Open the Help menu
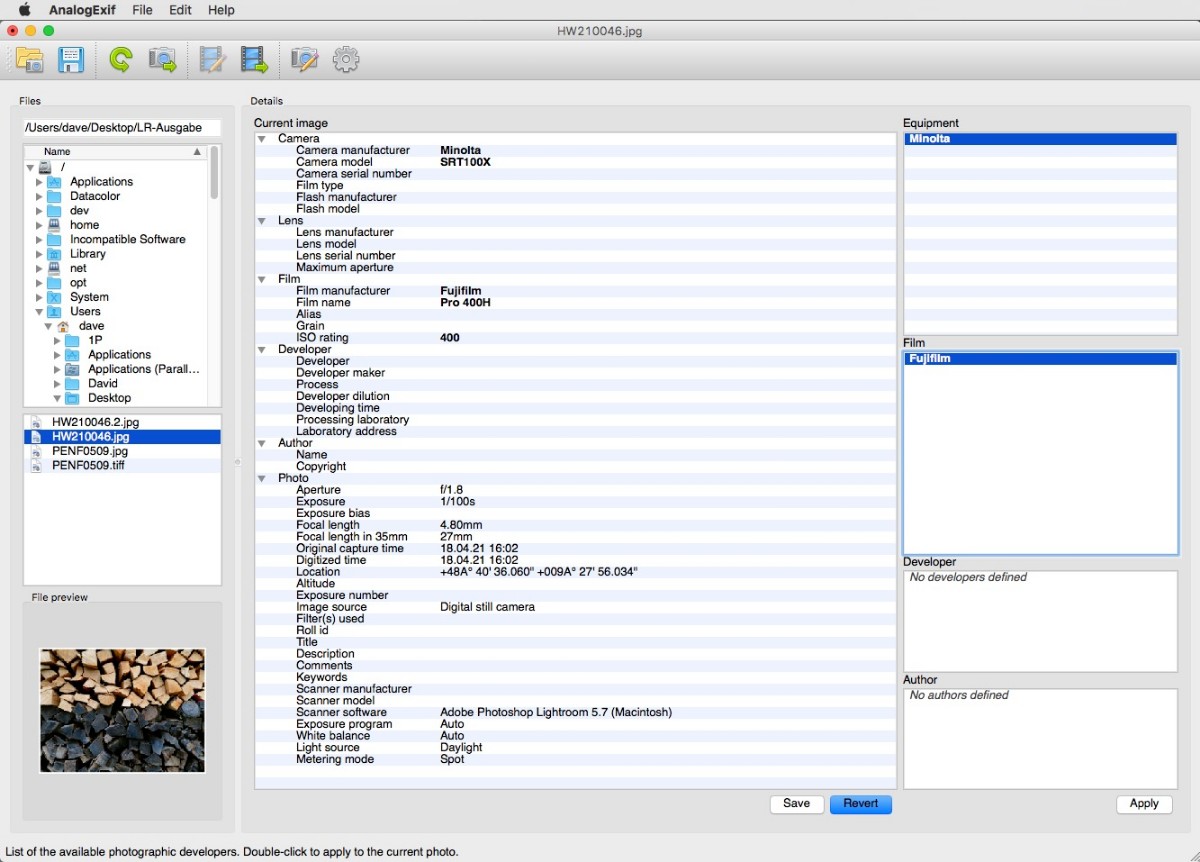This screenshot has height=862, width=1200. tap(221, 10)
